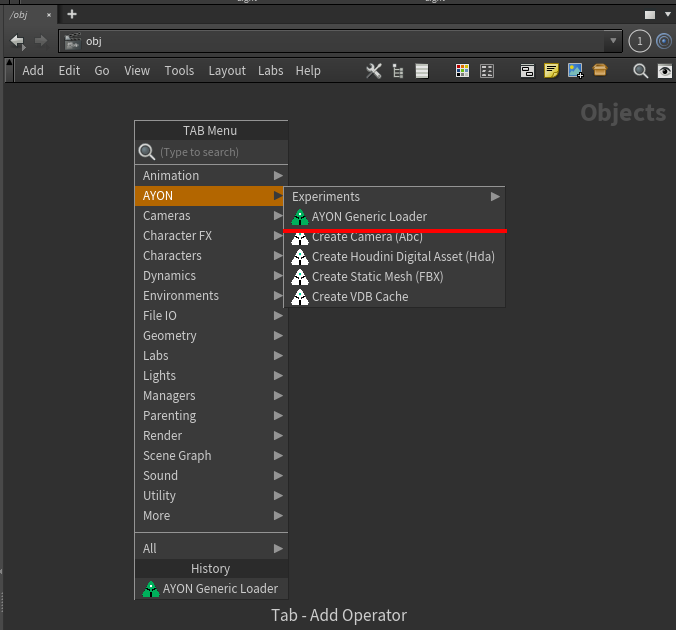The width and height of the screenshot is (676, 630).
Task: Open the All category
Action: pyautogui.click(x=211, y=549)
